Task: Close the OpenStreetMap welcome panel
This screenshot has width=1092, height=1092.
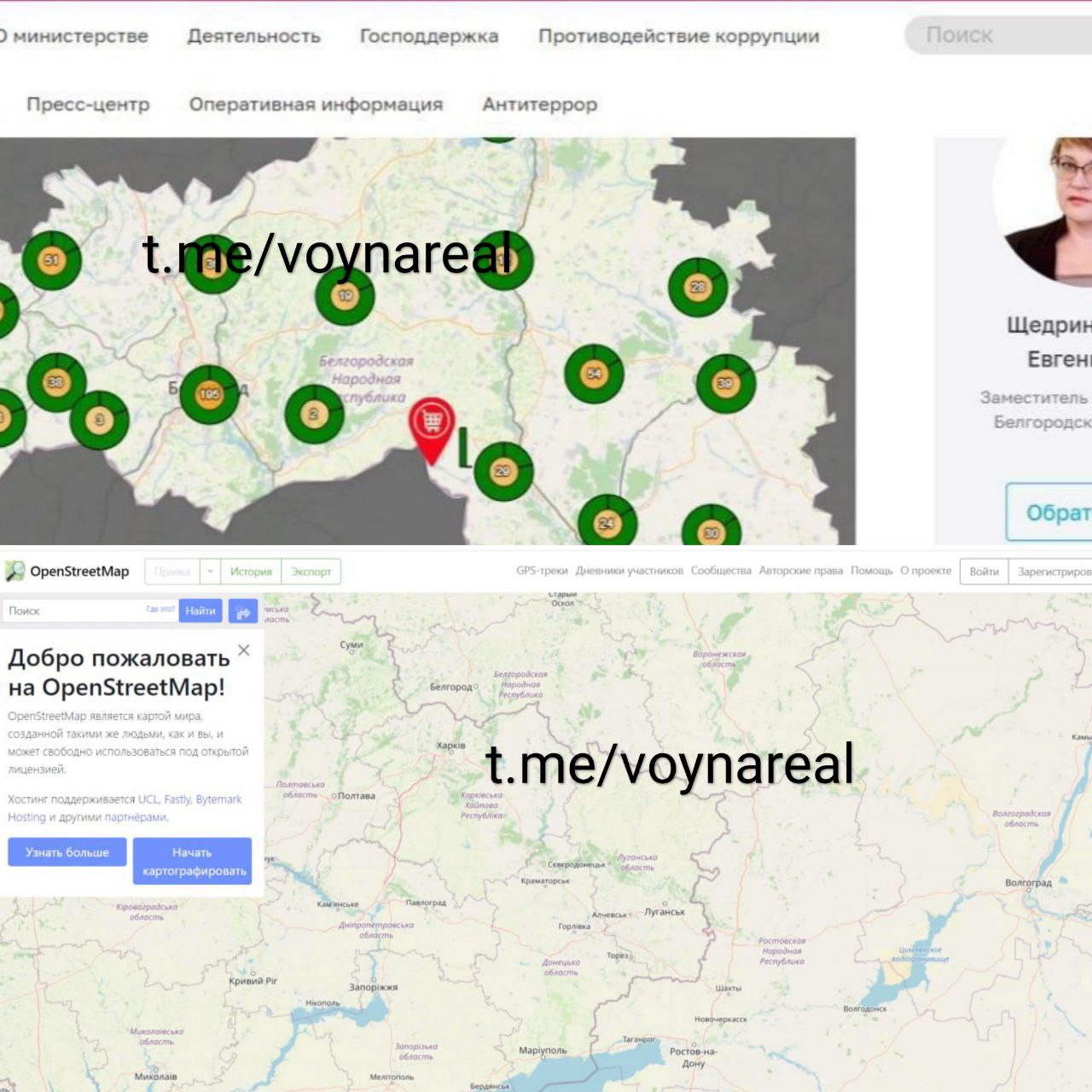Action: pyautogui.click(x=244, y=651)
